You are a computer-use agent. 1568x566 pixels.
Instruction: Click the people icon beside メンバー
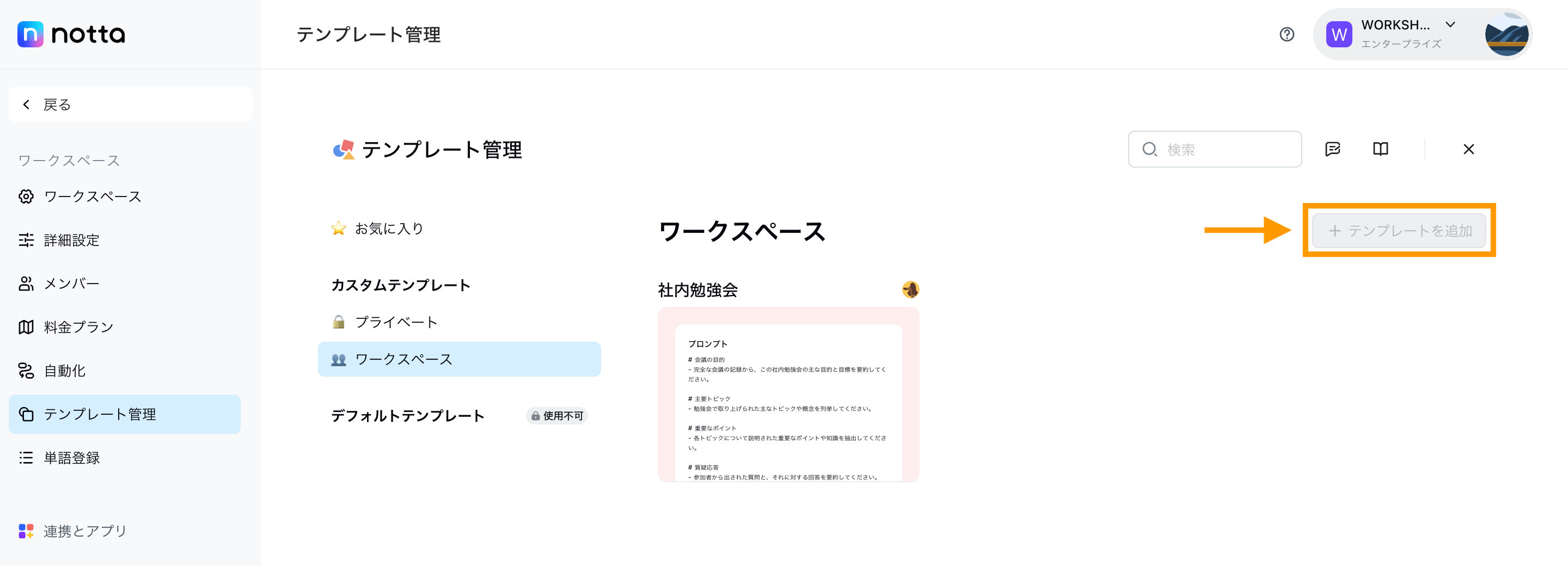26,284
